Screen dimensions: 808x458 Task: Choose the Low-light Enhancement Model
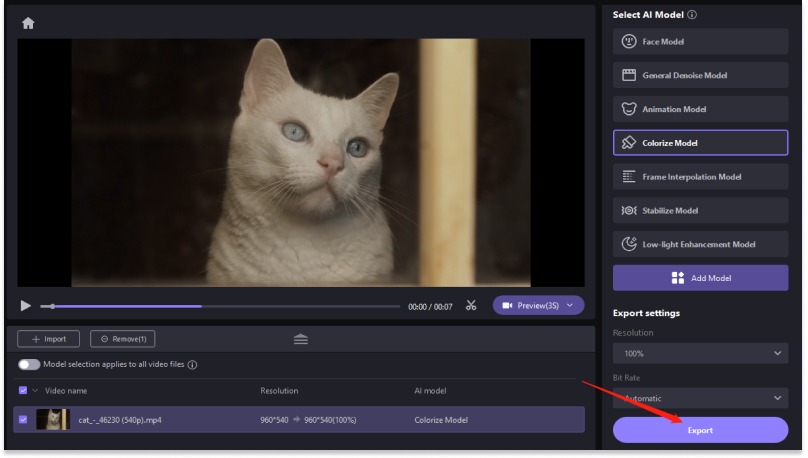(x=700, y=244)
